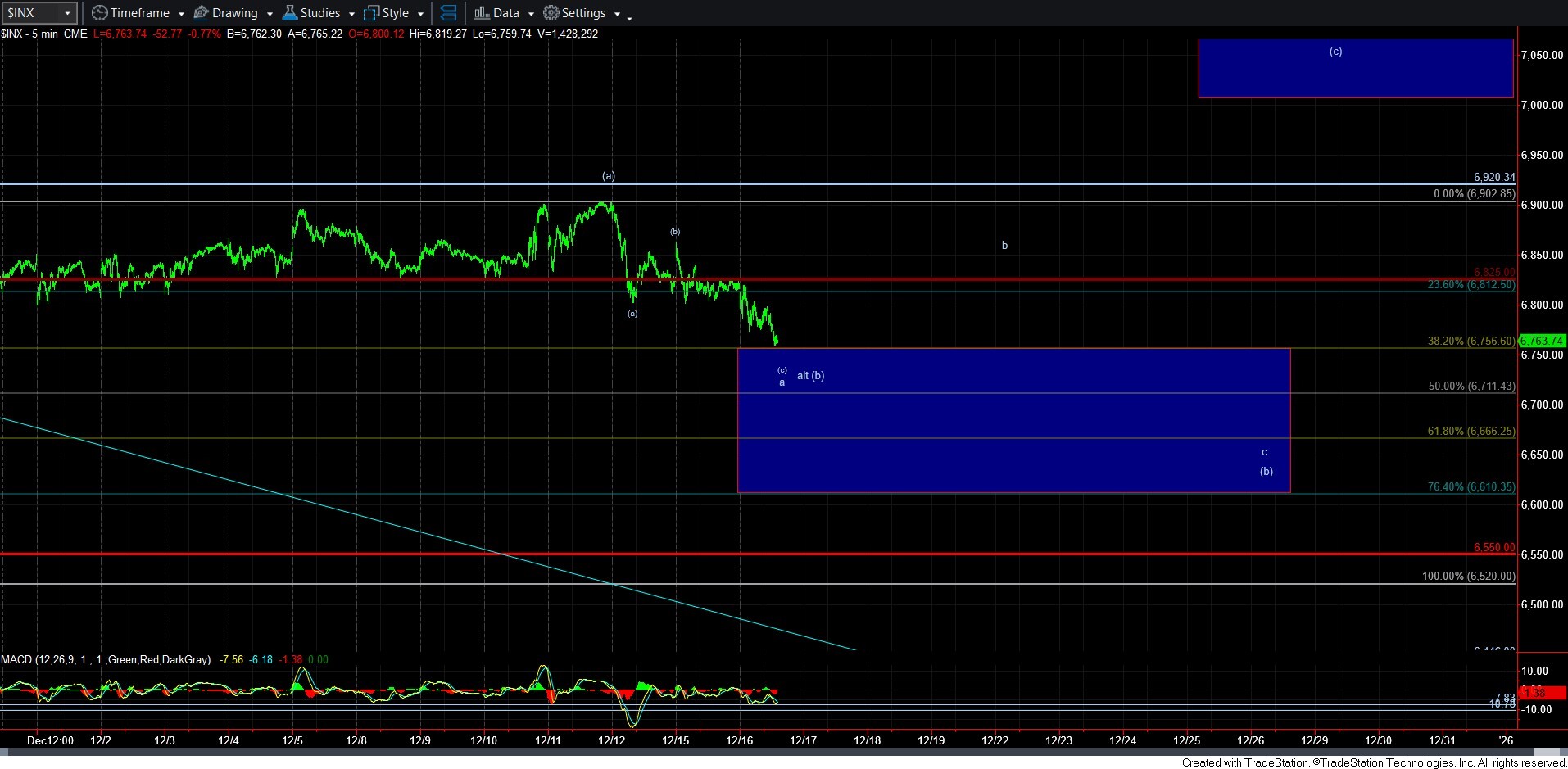Click the blue stacked panels icon
Image resolution: width=1568 pixels, height=769 pixels.
click(x=448, y=13)
